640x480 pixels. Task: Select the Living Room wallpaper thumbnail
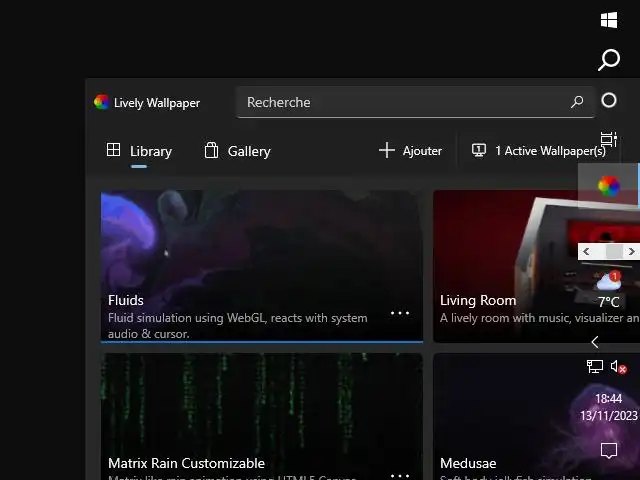(536, 266)
